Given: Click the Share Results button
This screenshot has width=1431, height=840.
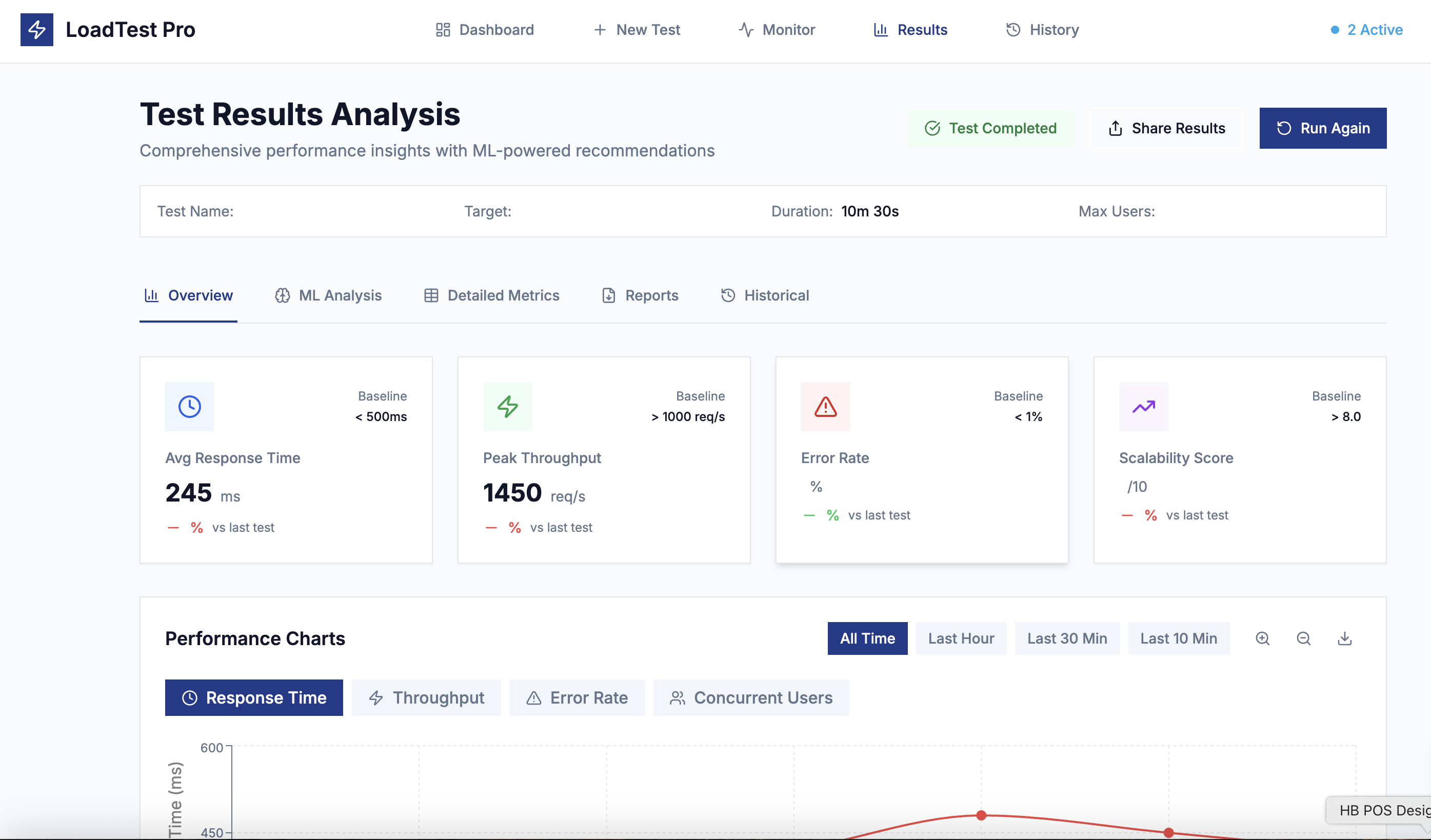Looking at the screenshot, I should 1166,128.
